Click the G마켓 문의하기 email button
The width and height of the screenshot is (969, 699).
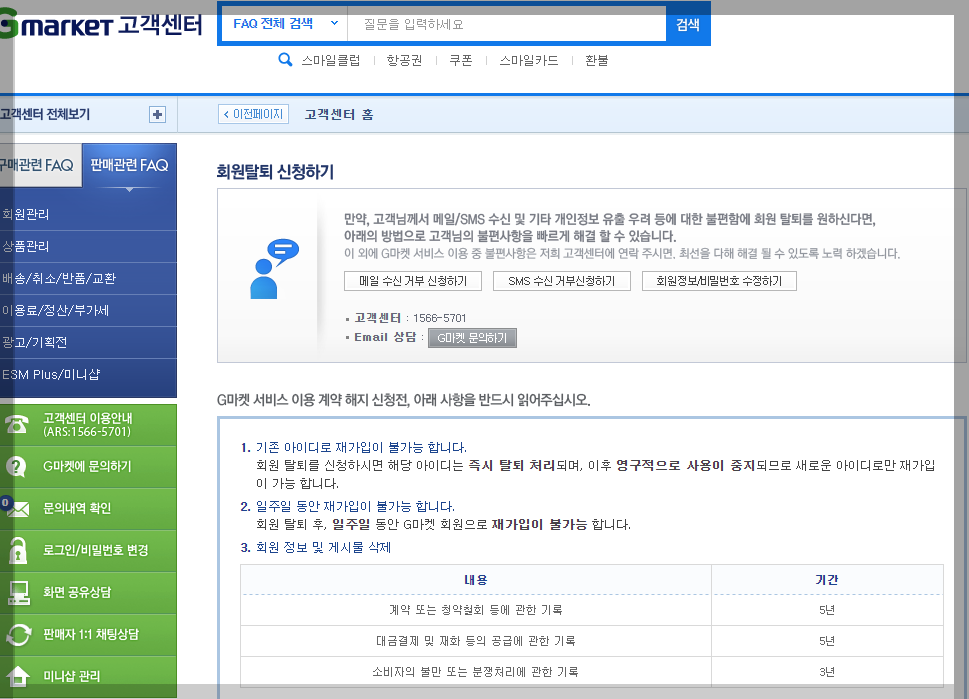tap(472, 338)
